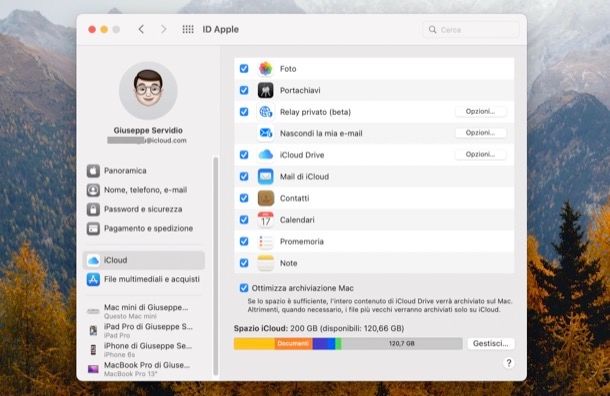Viewport: 610px width, 396px height.
Task: Select iPad Pro di Giuseppe device
Action: tap(144, 330)
